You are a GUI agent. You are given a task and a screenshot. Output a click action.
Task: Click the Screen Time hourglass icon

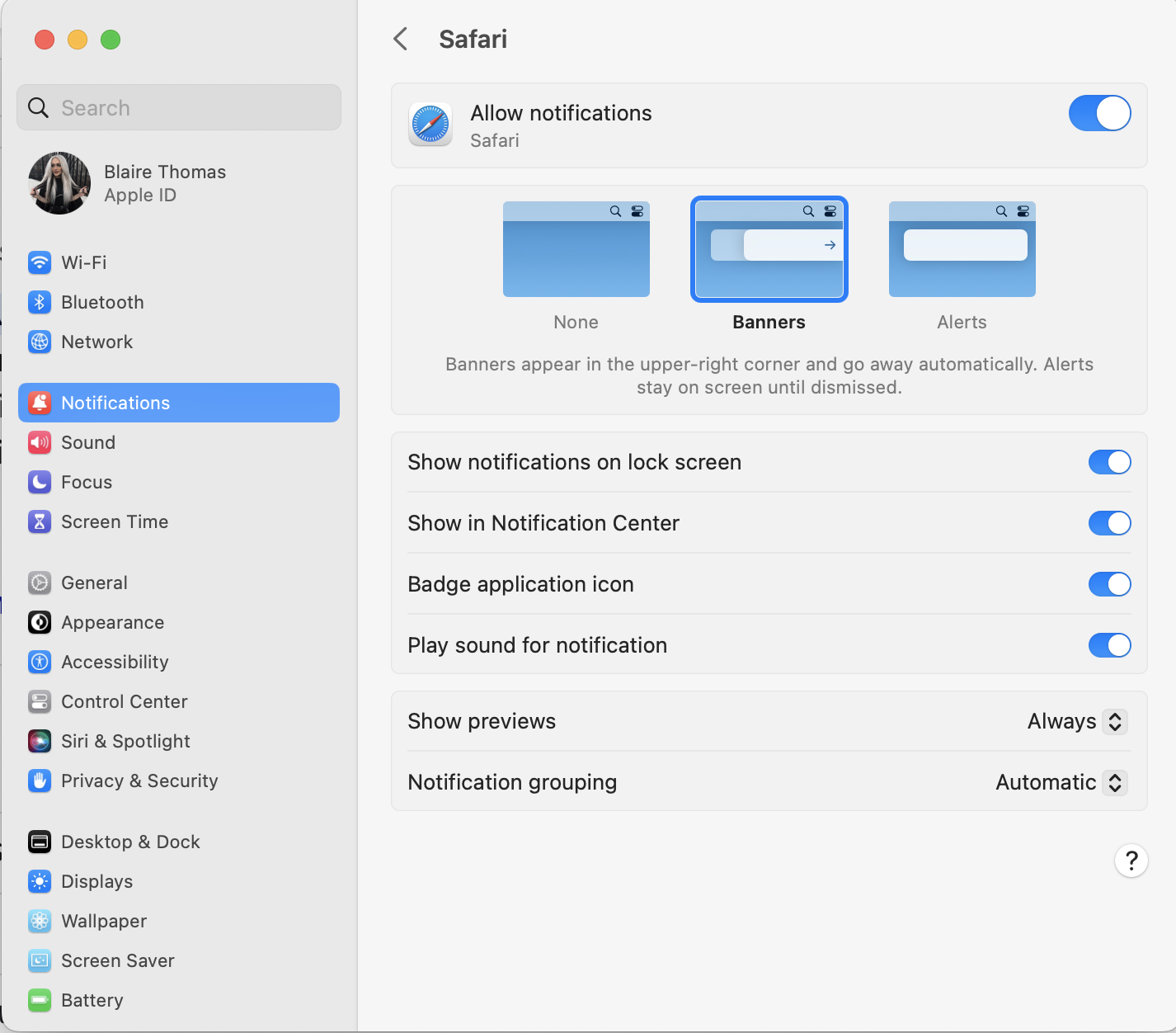[x=40, y=521]
